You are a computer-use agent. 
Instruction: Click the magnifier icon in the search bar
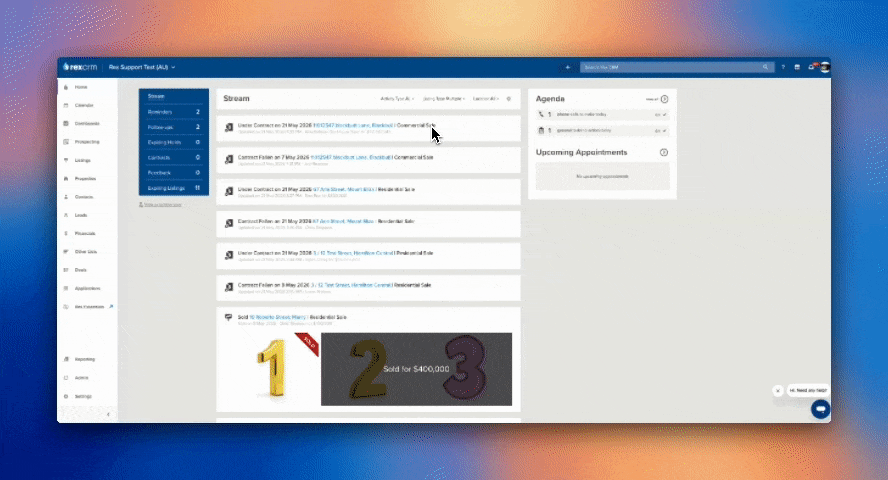pos(766,67)
